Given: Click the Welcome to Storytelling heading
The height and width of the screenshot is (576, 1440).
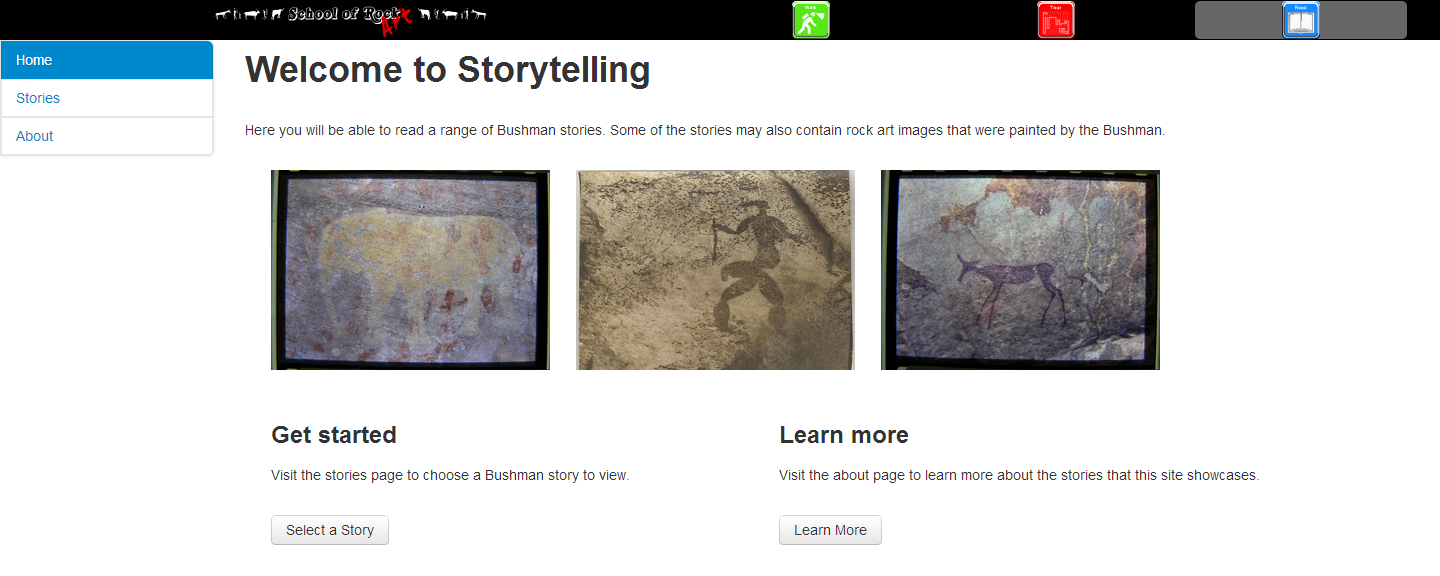Looking at the screenshot, I should click(448, 70).
